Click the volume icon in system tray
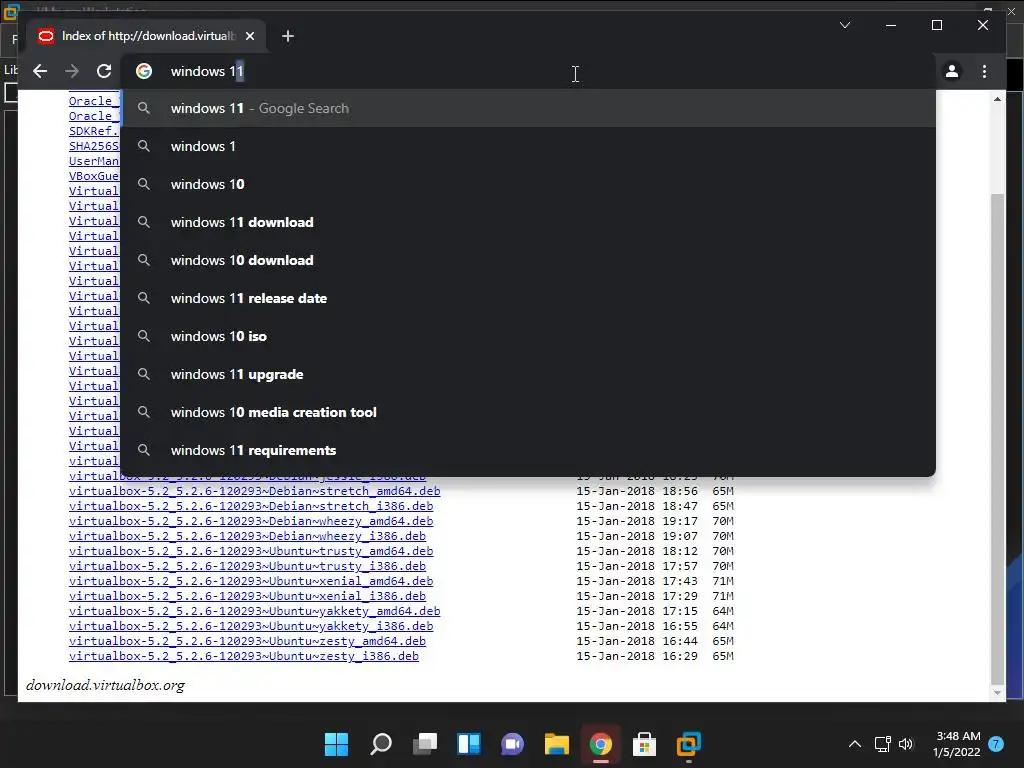The image size is (1024, 768). [x=906, y=744]
